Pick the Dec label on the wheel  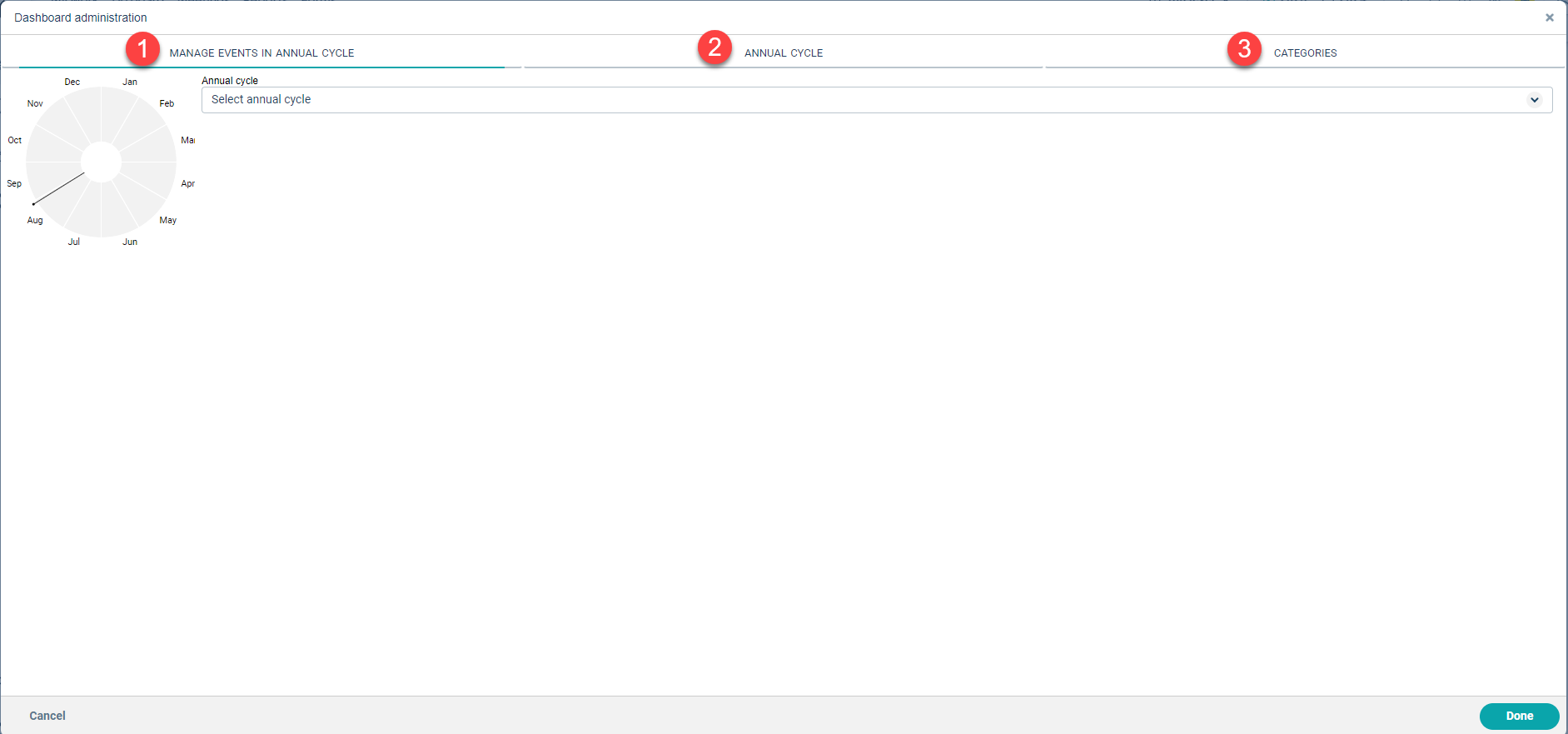72,82
